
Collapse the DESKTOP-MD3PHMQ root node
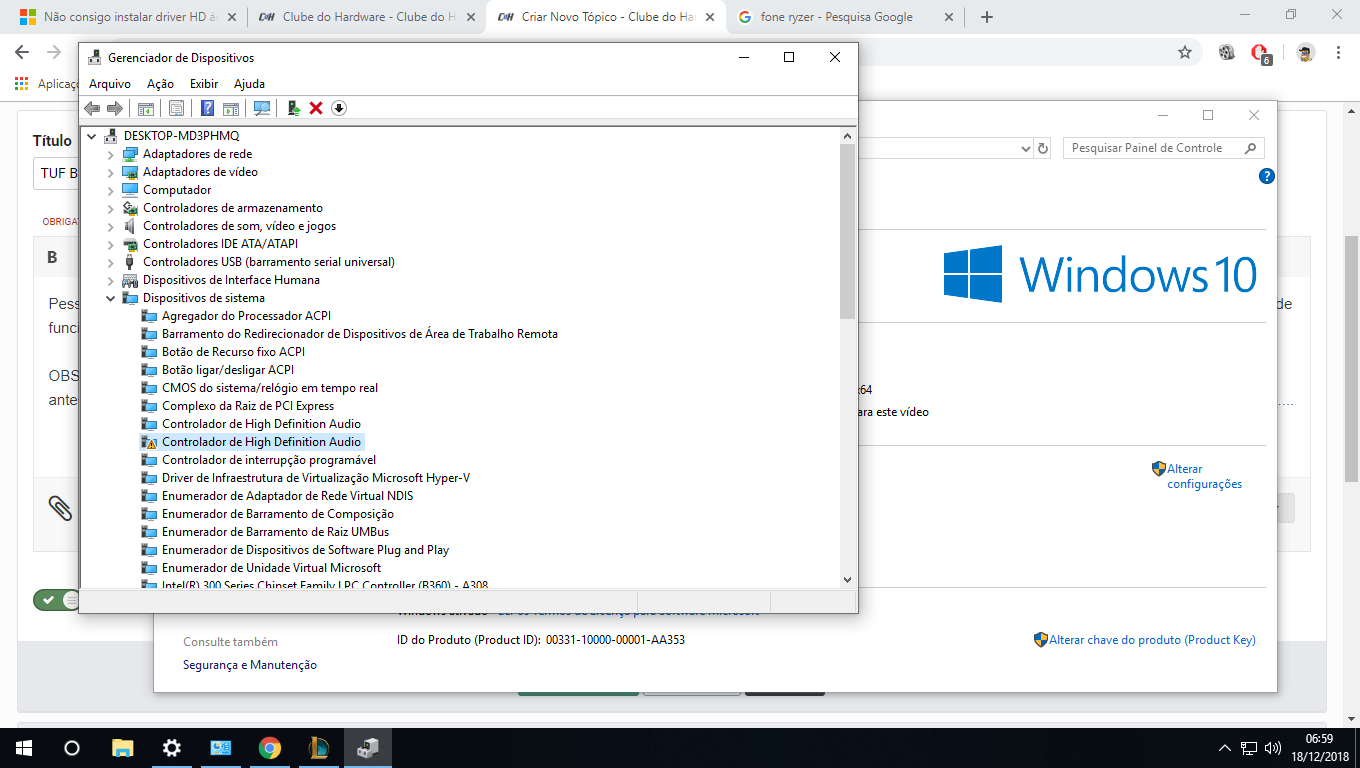pyautogui.click(x=92, y=136)
